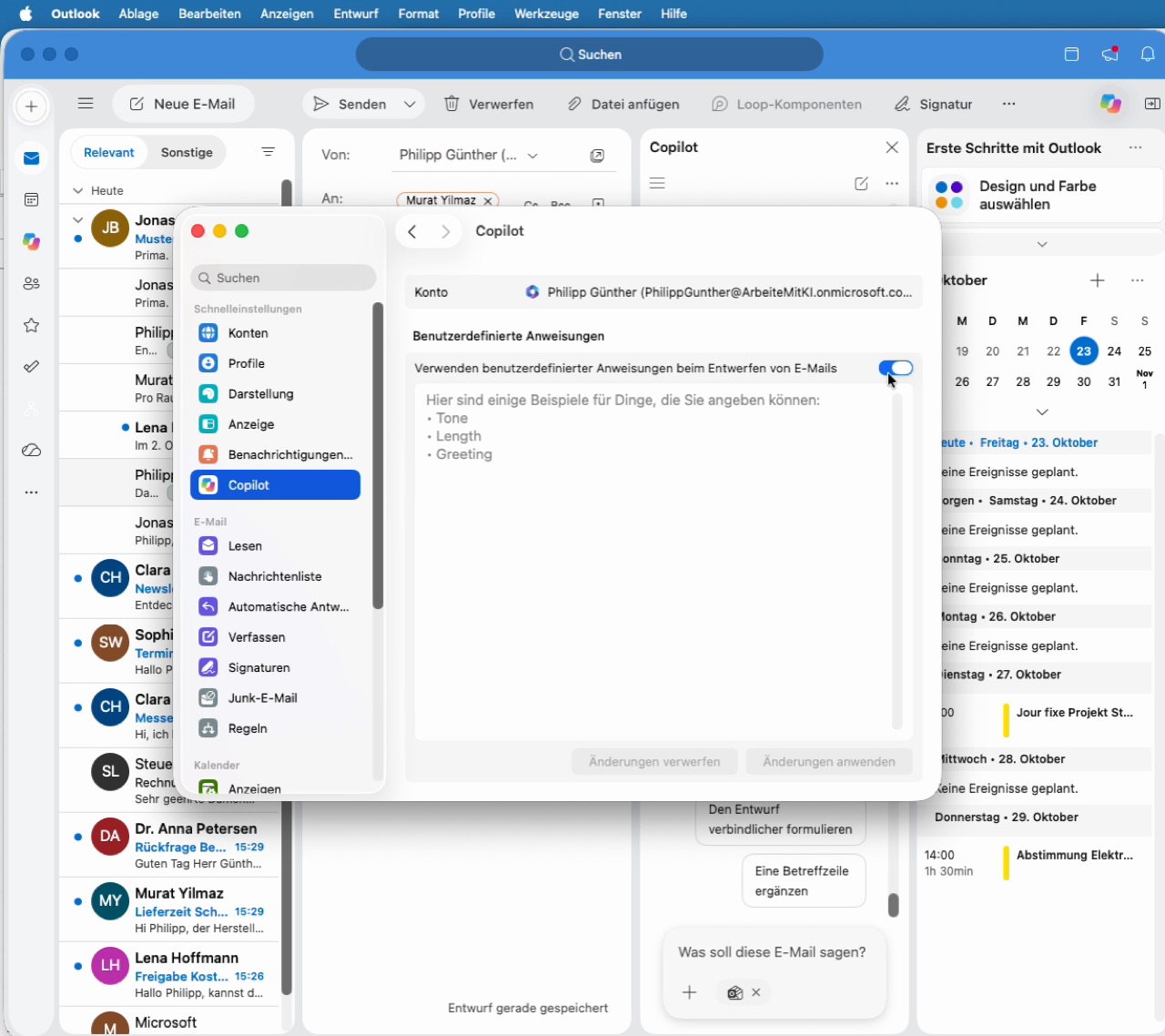Expand calendar month view chevron

coord(1042,412)
